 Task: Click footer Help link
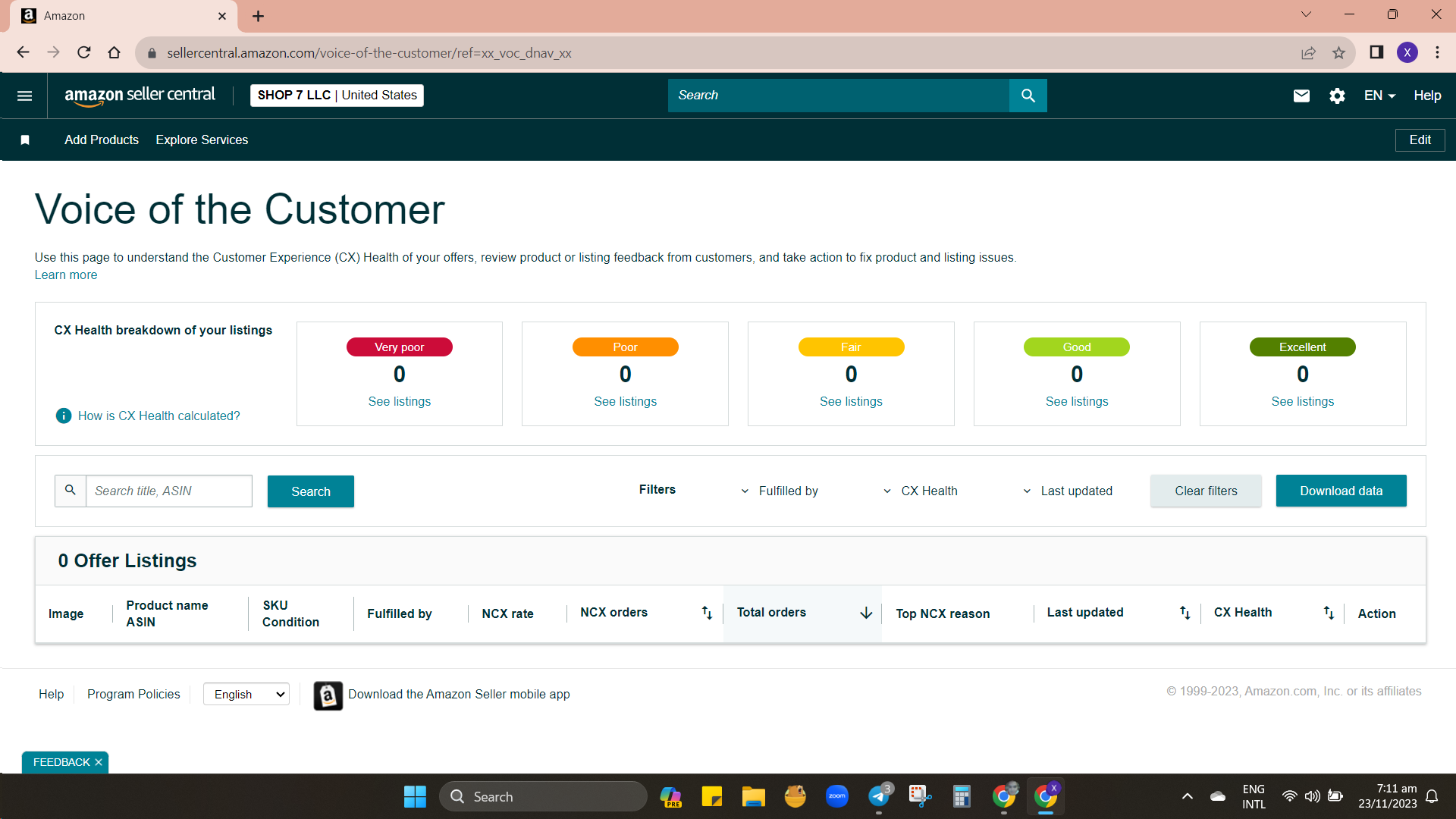tap(52, 695)
